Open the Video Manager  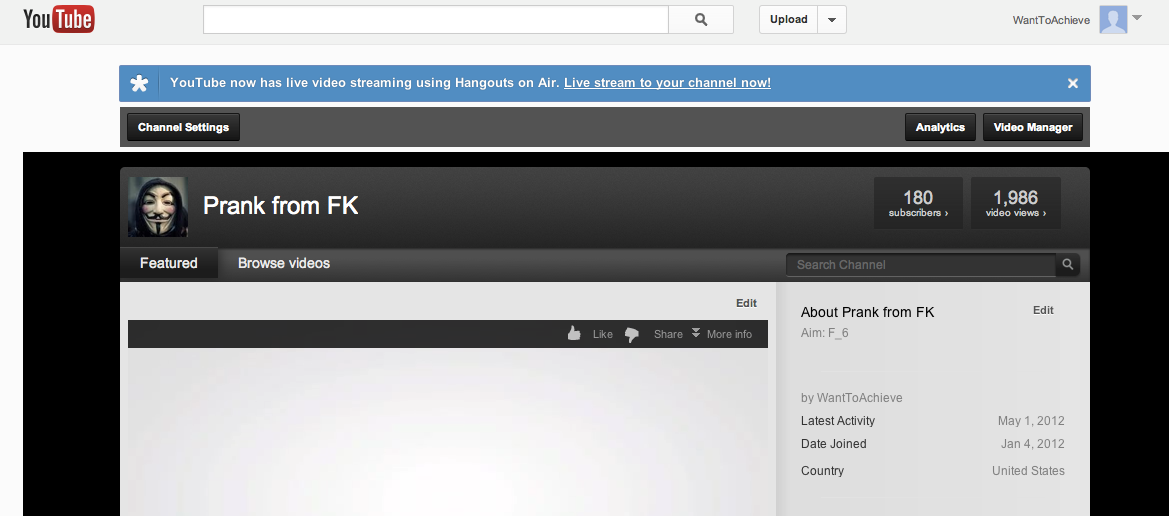coord(1033,127)
